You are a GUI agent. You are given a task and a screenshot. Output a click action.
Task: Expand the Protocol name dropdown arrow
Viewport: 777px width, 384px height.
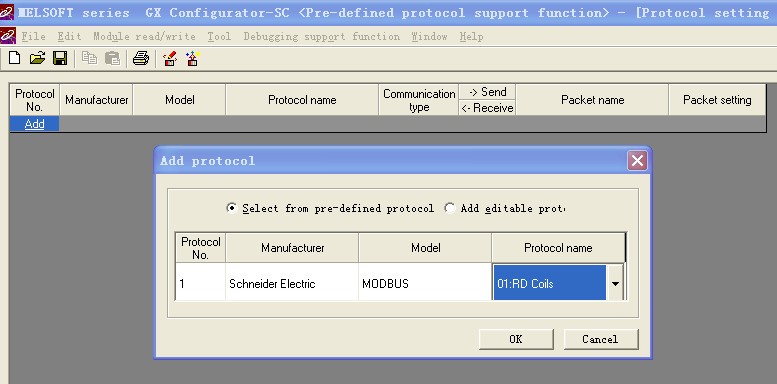click(x=615, y=283)
